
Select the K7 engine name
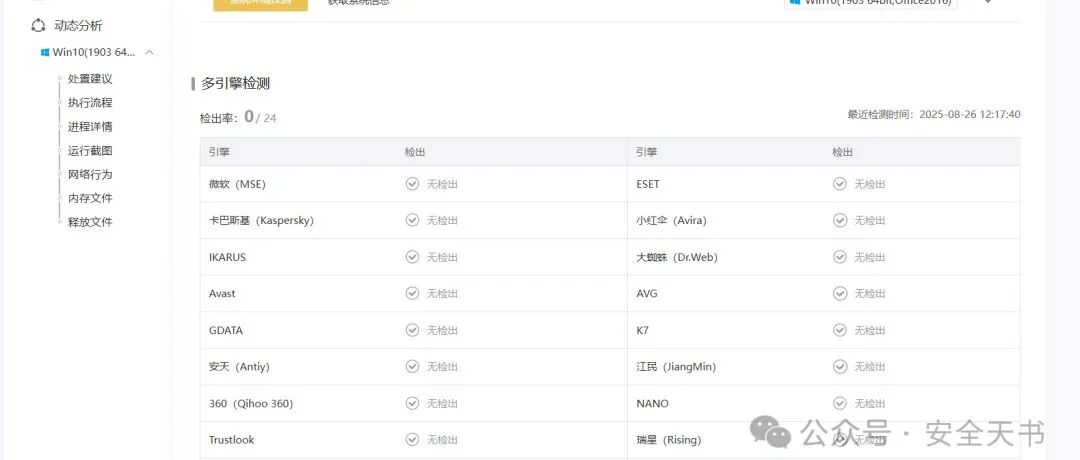(643, 331)
